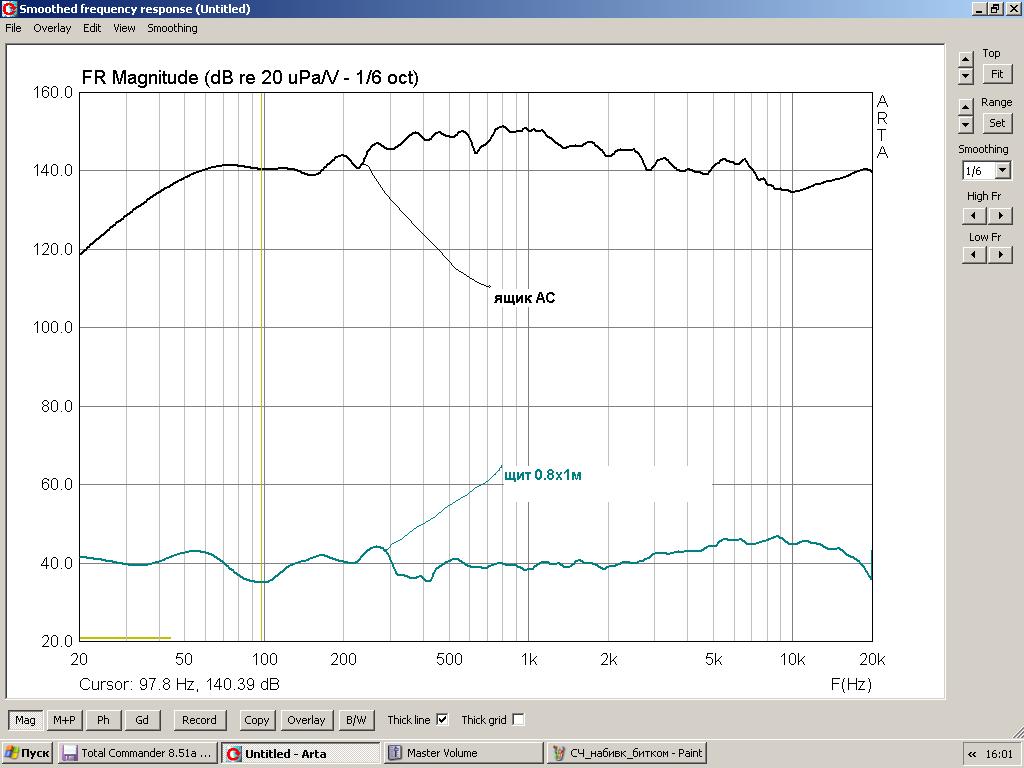Click the High Fr left arrow
The image size is (1024, 768).
pos(974,216)
